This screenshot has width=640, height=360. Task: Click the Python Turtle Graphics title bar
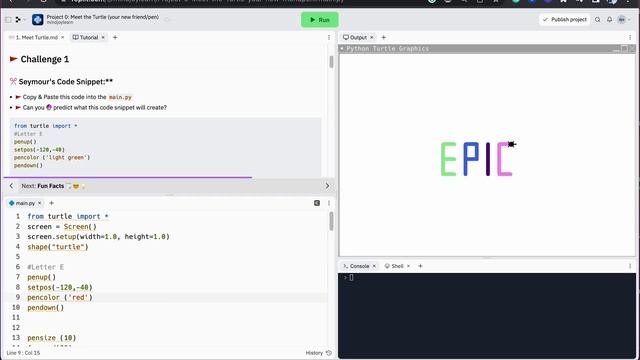pyautogui.click(x=487, y=49)
